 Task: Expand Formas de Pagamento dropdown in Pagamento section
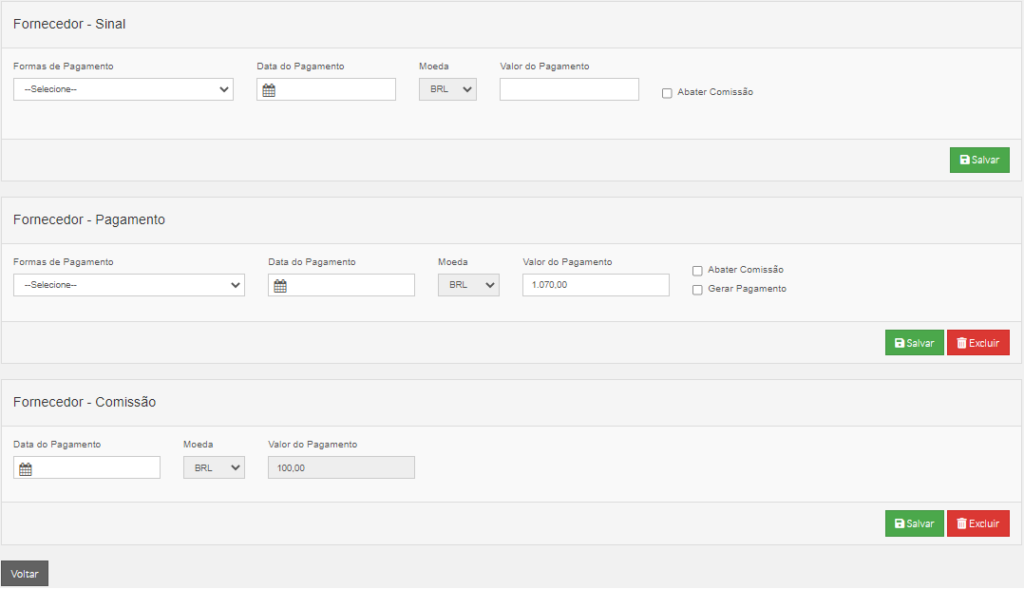129,285
